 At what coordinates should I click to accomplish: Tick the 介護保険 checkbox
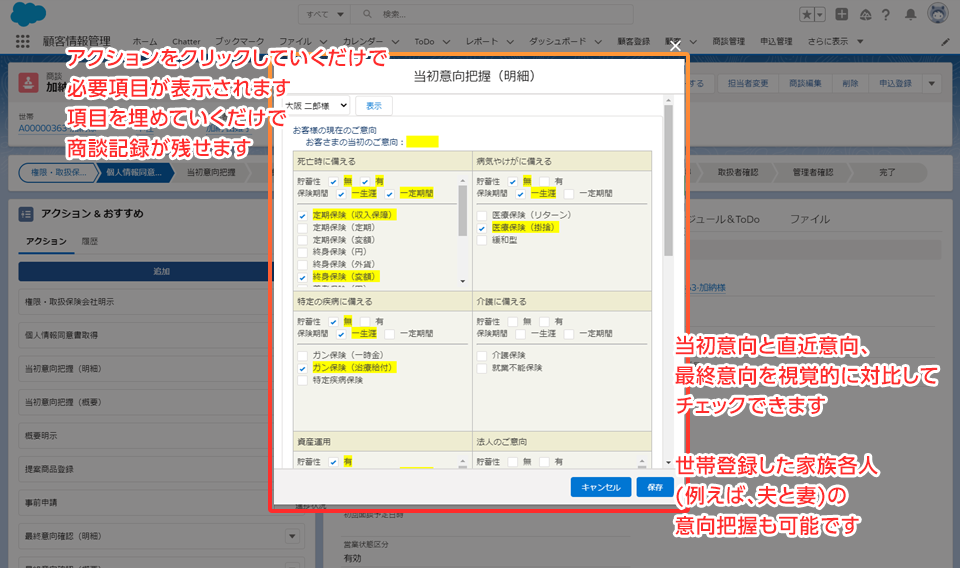[x=482, y=355]
